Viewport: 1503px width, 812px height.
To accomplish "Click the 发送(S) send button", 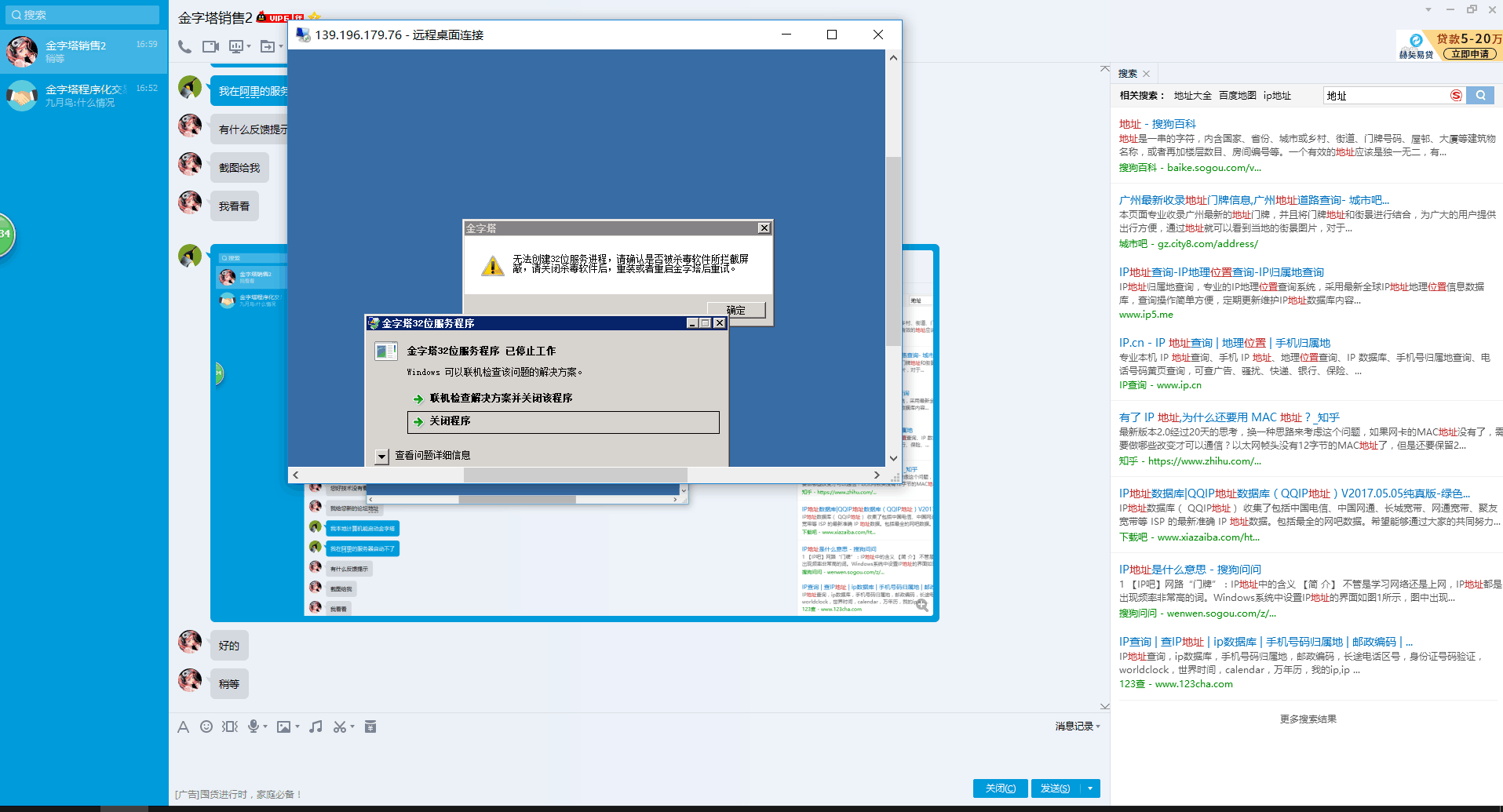I will [x=1056, y=788].
